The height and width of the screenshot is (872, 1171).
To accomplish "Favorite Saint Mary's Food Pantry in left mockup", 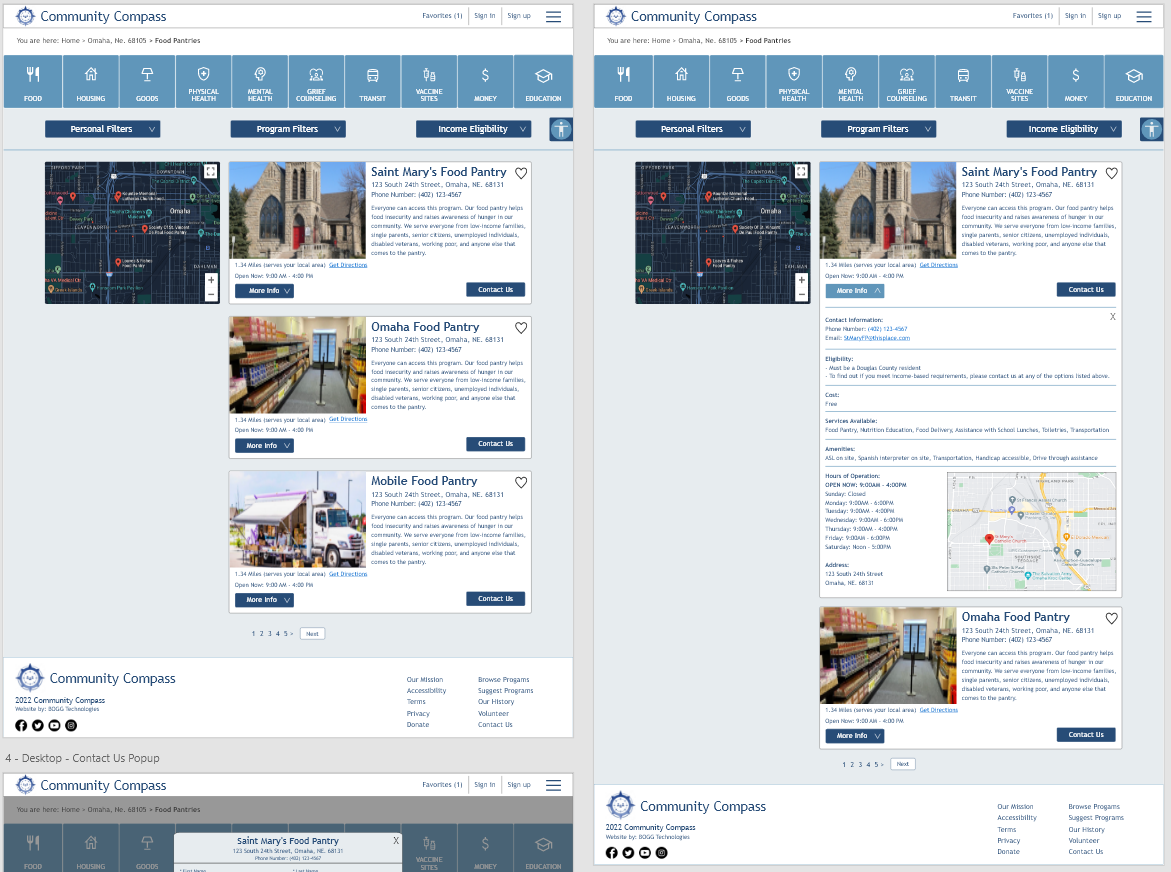I will tap(521, 173).
